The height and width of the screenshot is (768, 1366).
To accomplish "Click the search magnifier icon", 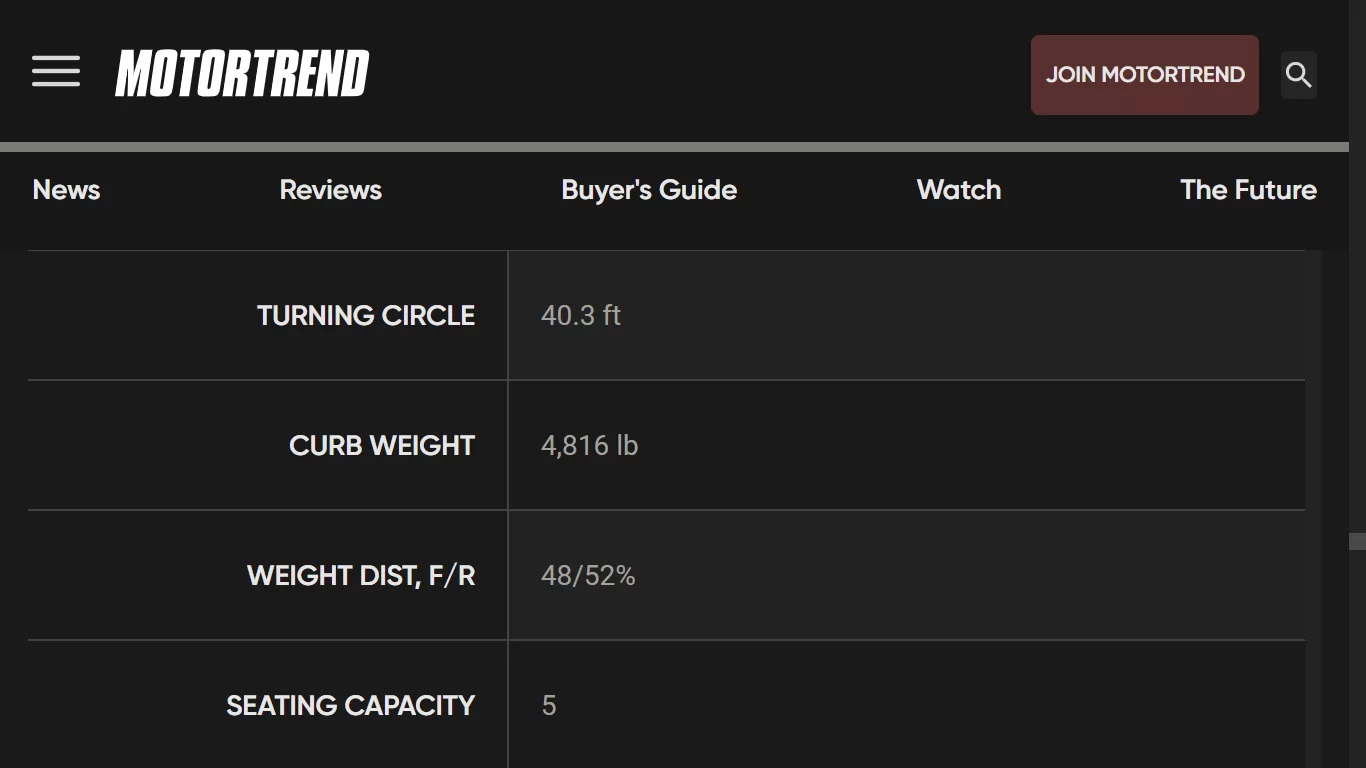I will point(1299,75).
